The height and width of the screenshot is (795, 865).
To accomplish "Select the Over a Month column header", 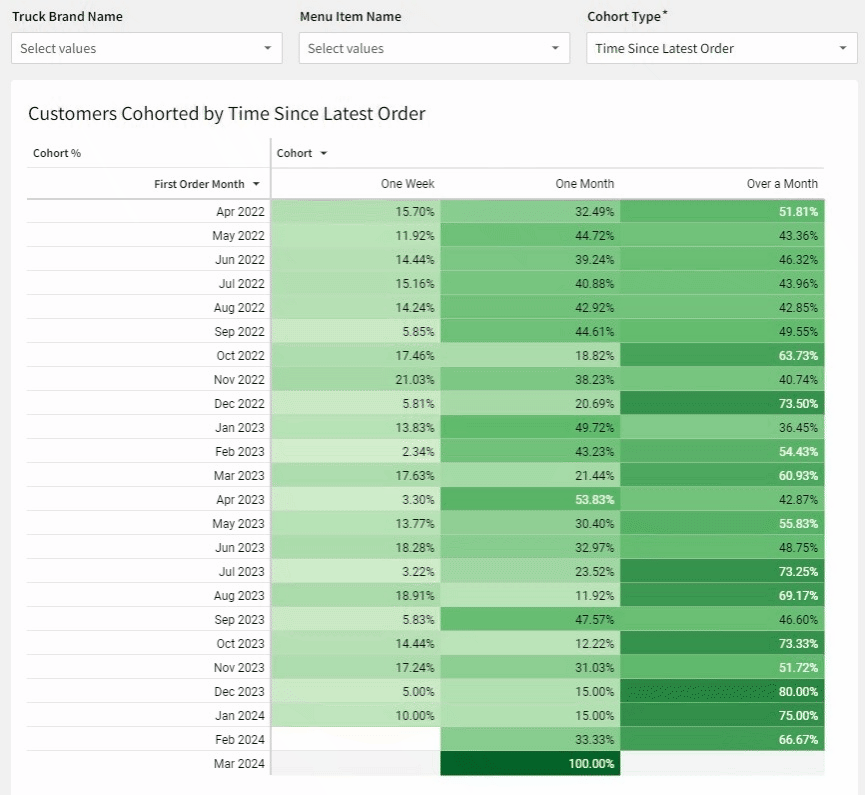I will 782,184.
